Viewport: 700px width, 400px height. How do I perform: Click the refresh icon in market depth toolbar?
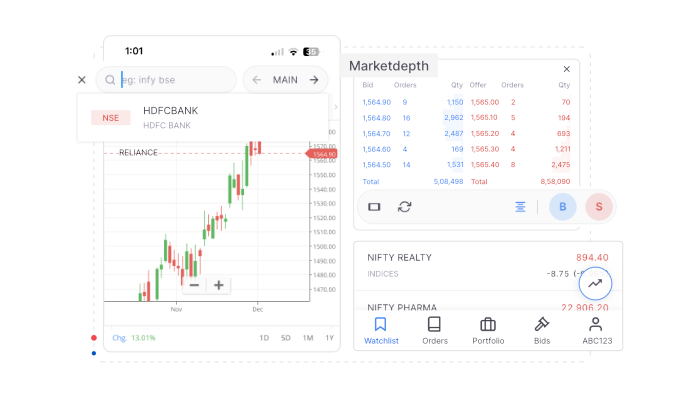tap(405, 207)
